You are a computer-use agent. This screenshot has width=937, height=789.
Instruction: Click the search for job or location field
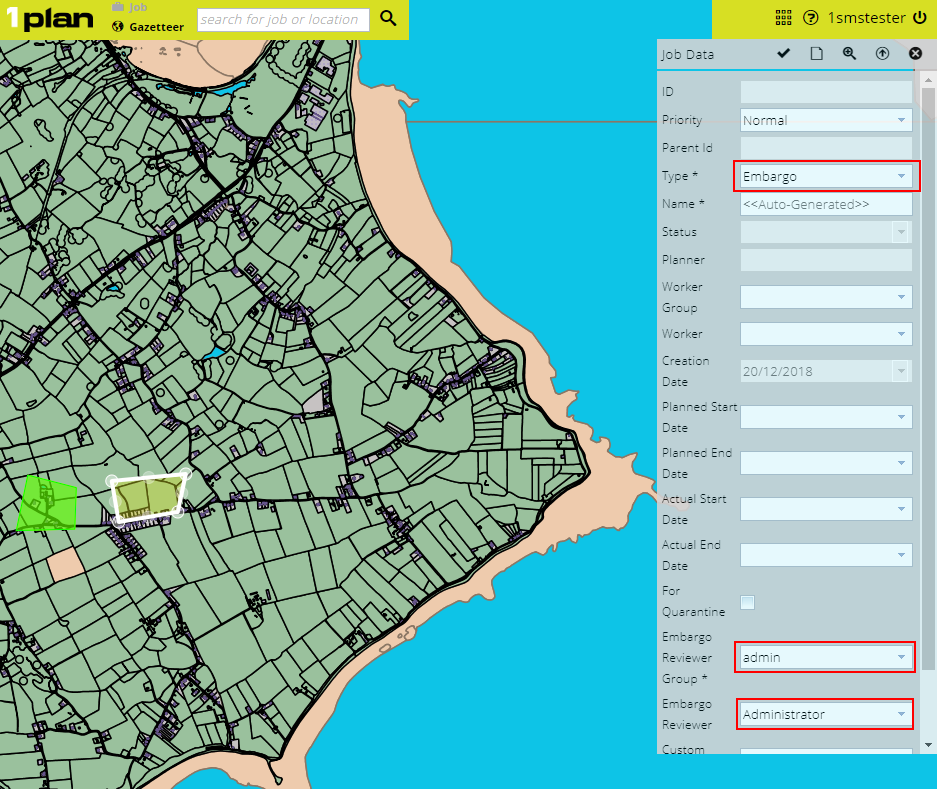click(283, 19)
